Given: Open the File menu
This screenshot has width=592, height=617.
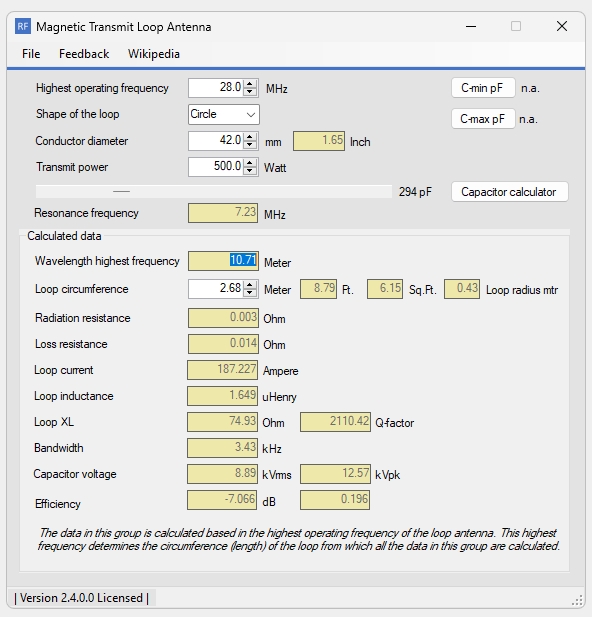Looking at the screenshot, I should (31, 54).
